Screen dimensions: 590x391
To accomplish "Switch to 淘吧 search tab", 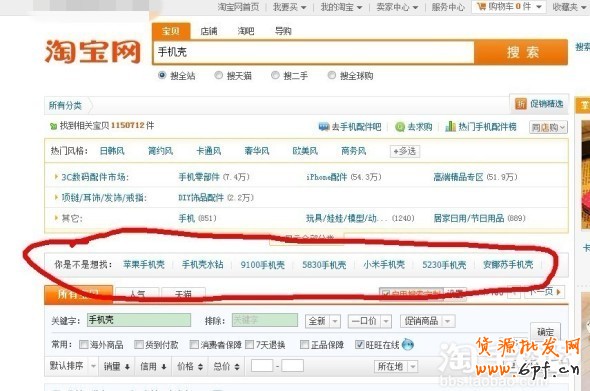I will pyautogui.click(x=246, y=31).
